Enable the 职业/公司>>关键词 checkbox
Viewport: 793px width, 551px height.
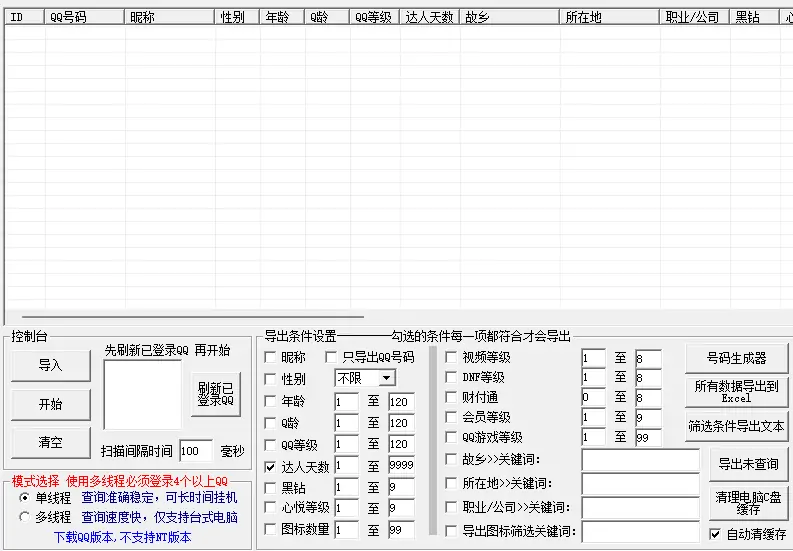point(451,507)
